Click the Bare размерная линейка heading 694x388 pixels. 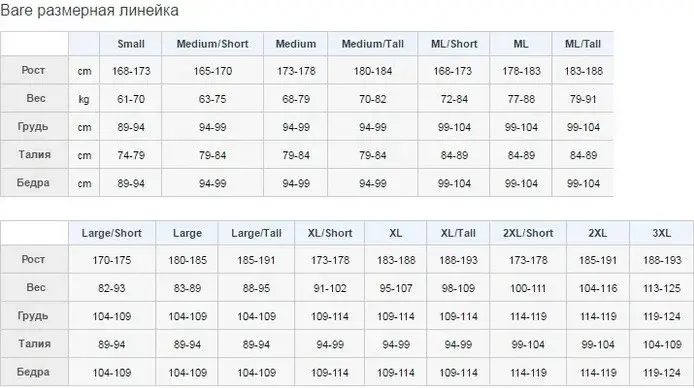point(89,11)
